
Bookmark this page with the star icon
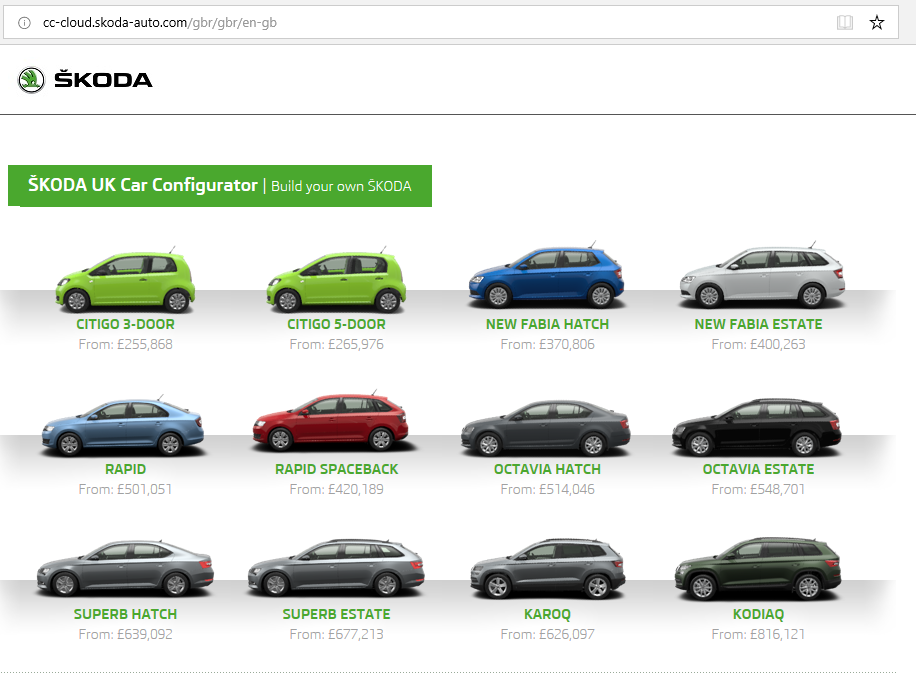(x=877, y=23)
